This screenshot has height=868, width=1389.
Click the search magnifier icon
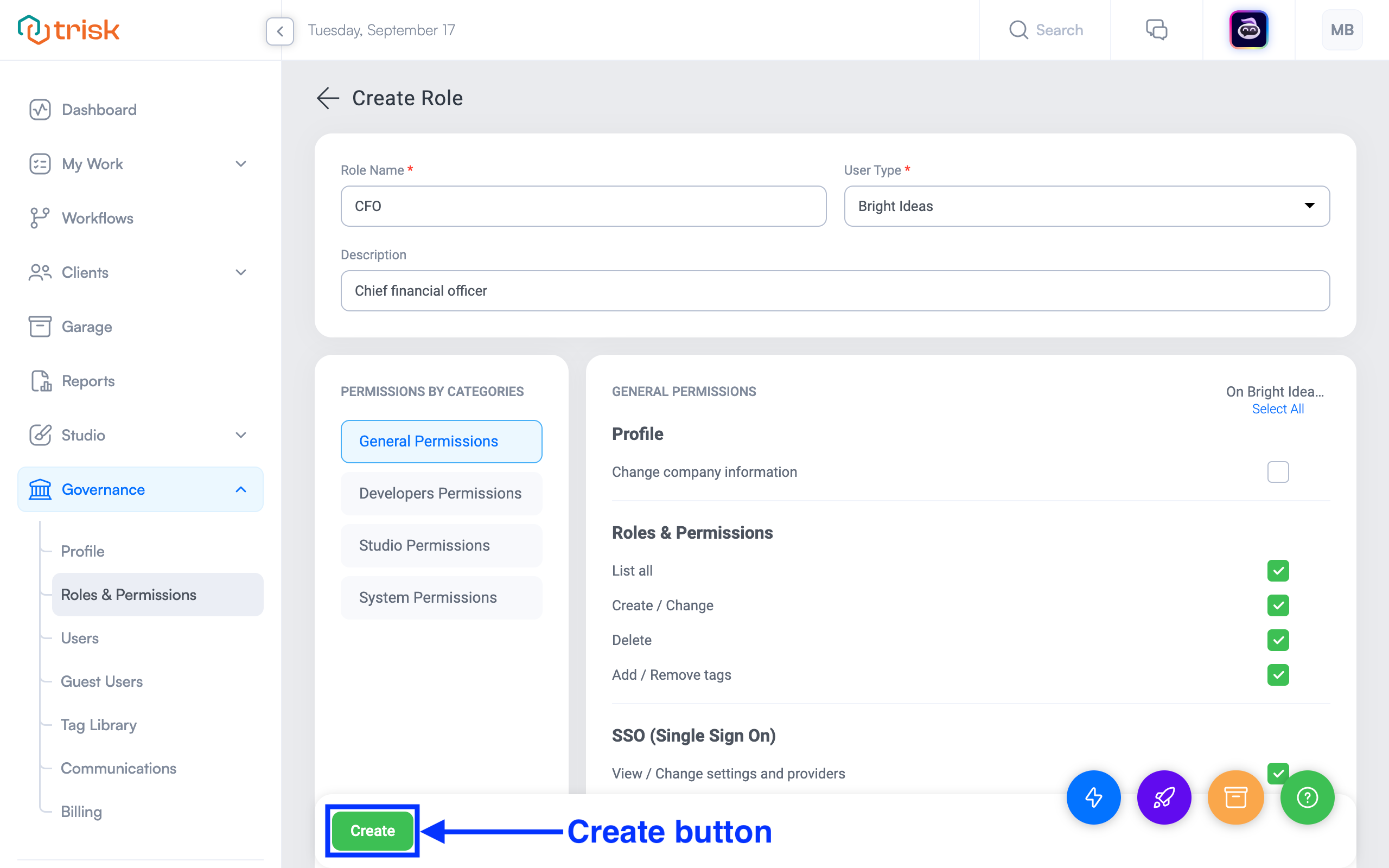pos(1019,30)
